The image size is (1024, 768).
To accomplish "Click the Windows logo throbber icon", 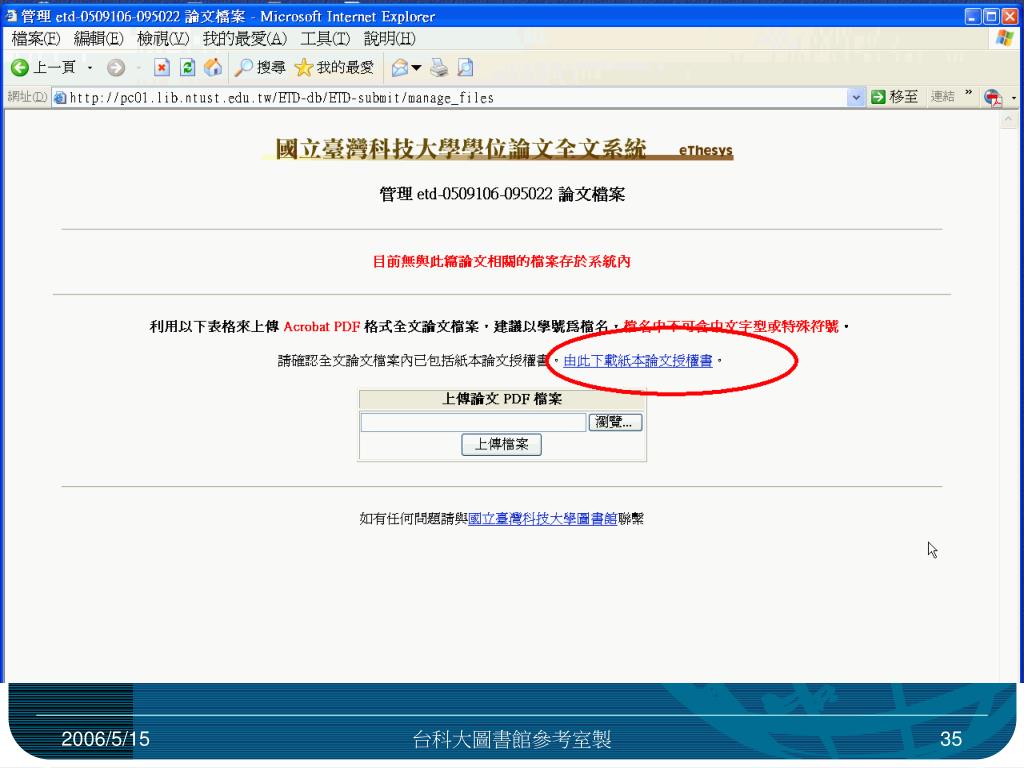I will click(1004, 39).
